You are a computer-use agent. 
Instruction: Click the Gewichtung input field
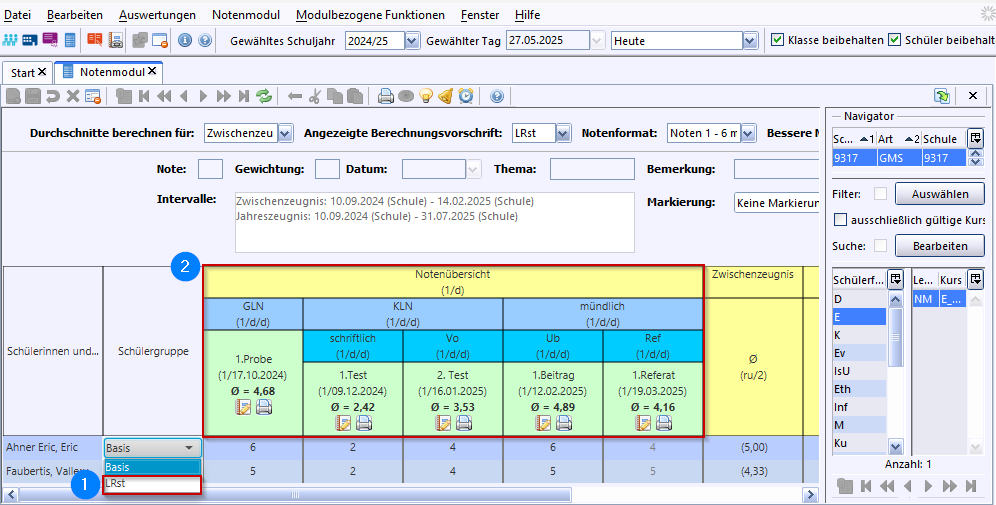coord(328,169)
